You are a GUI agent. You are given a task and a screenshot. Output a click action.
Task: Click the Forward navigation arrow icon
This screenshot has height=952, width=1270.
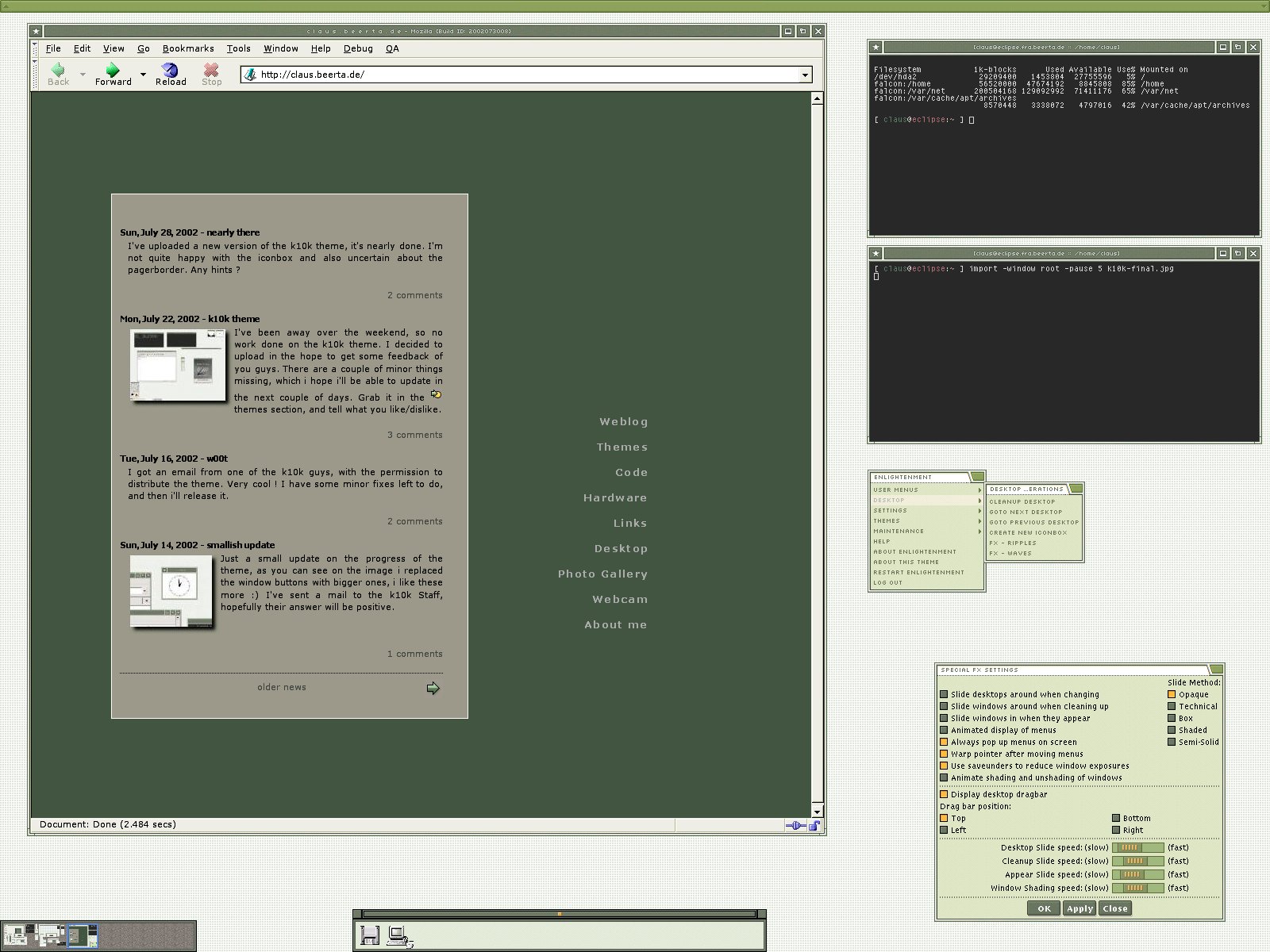113,70
